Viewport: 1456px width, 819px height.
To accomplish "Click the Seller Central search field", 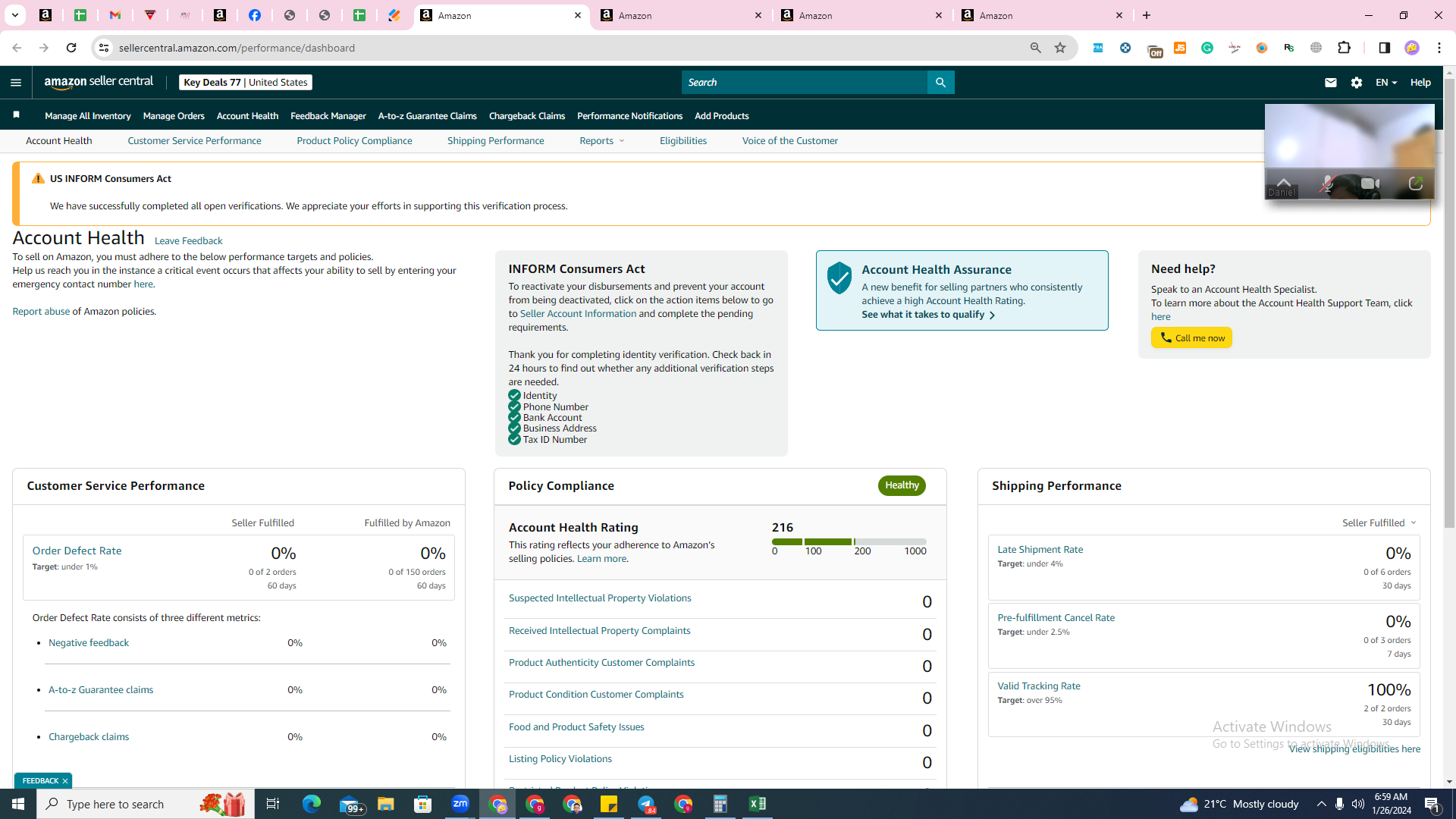I will tap(804, 83).
